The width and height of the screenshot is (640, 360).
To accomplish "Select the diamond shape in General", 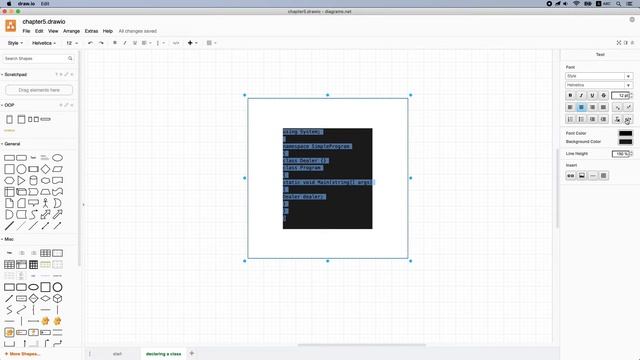I will (45, 169).
